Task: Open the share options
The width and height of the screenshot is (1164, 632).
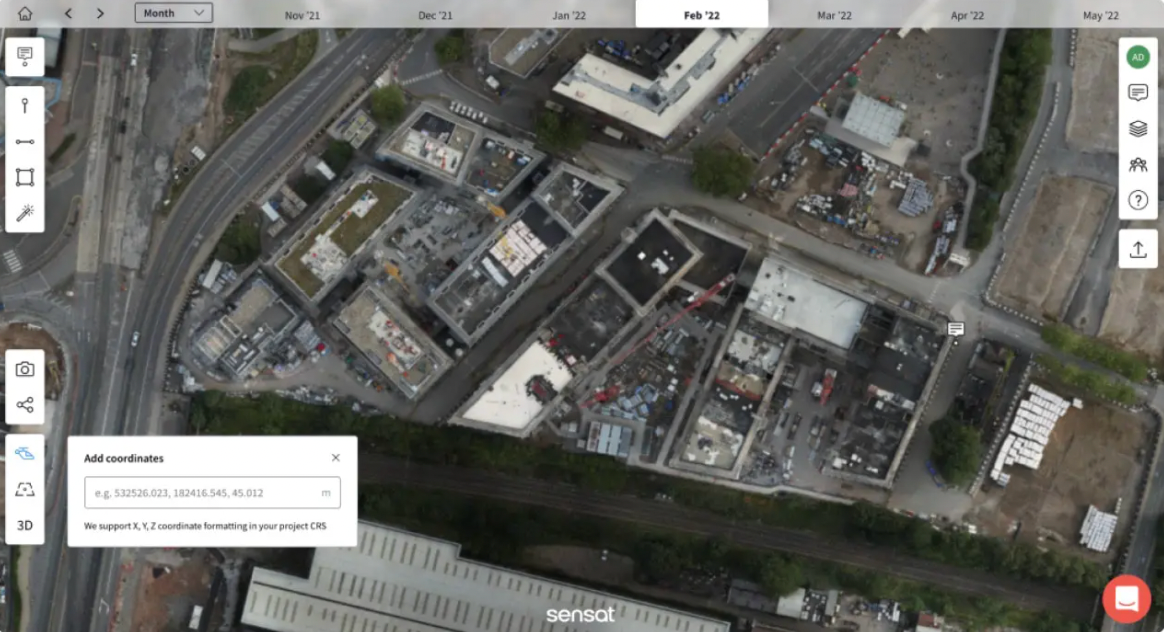Action: pos(24,405)
